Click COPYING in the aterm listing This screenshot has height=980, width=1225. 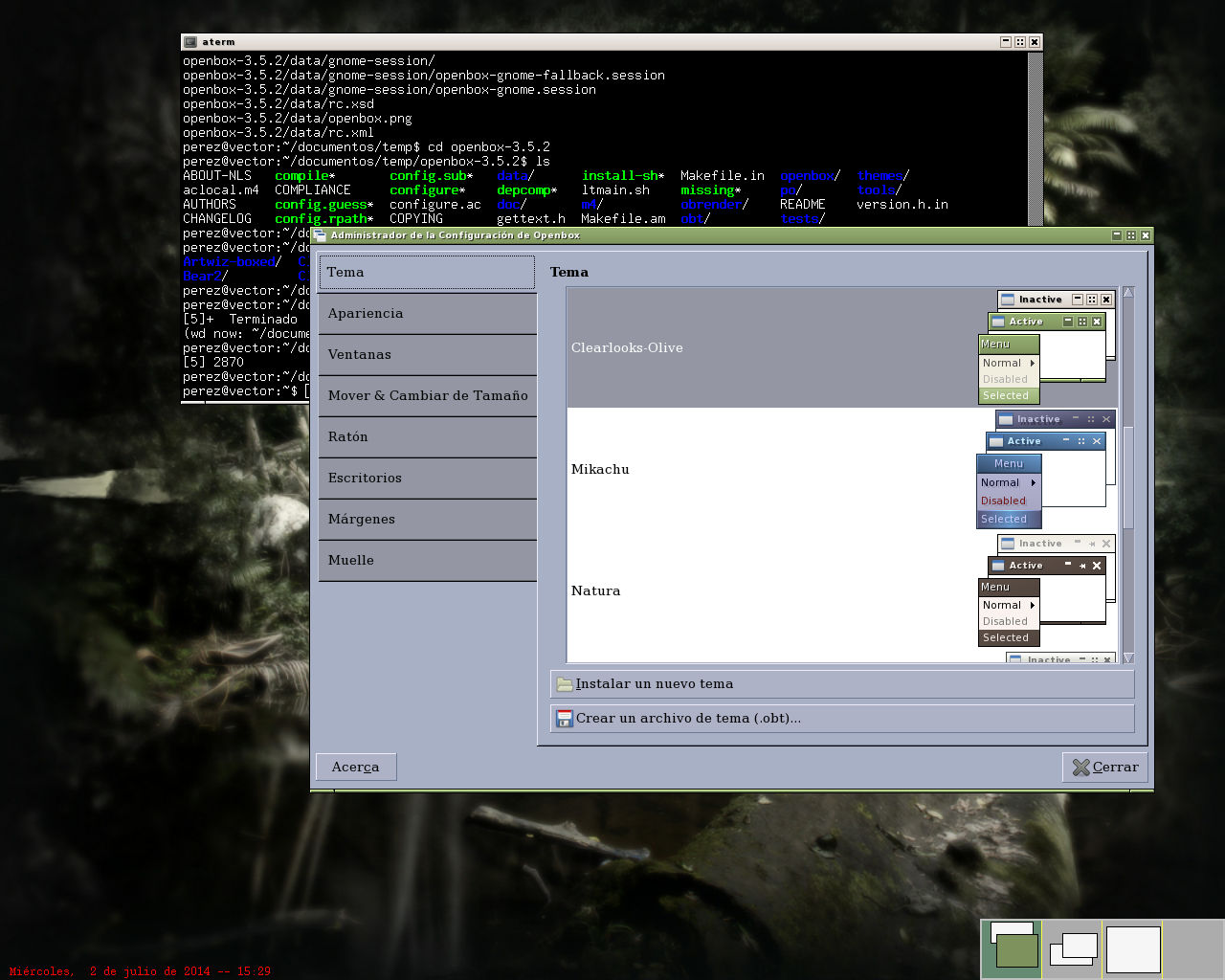click(x=416, y=219)
